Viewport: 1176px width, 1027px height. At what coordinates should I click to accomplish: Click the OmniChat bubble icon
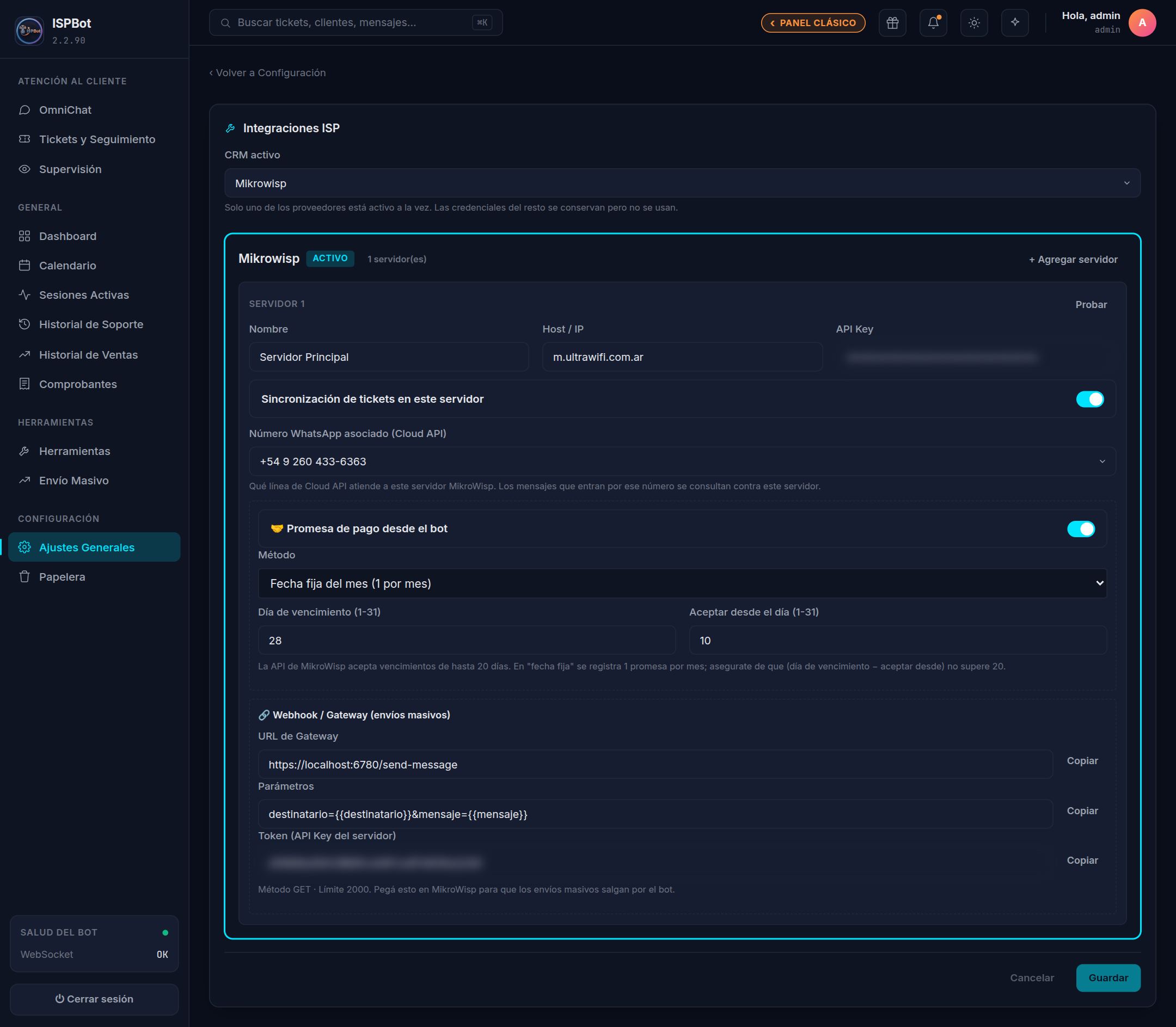[x=24, y=110]
